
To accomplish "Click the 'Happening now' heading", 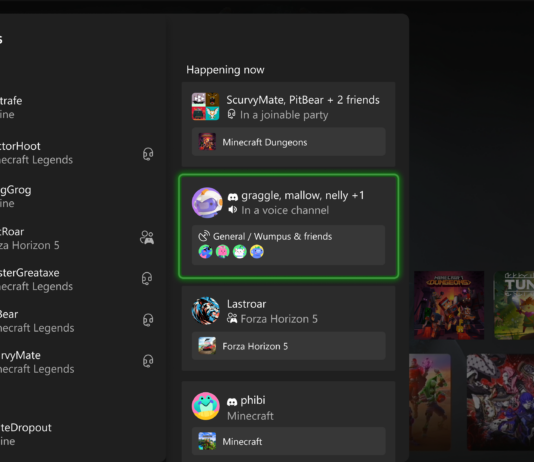I will pyautogui.click(x=225, y=70).
